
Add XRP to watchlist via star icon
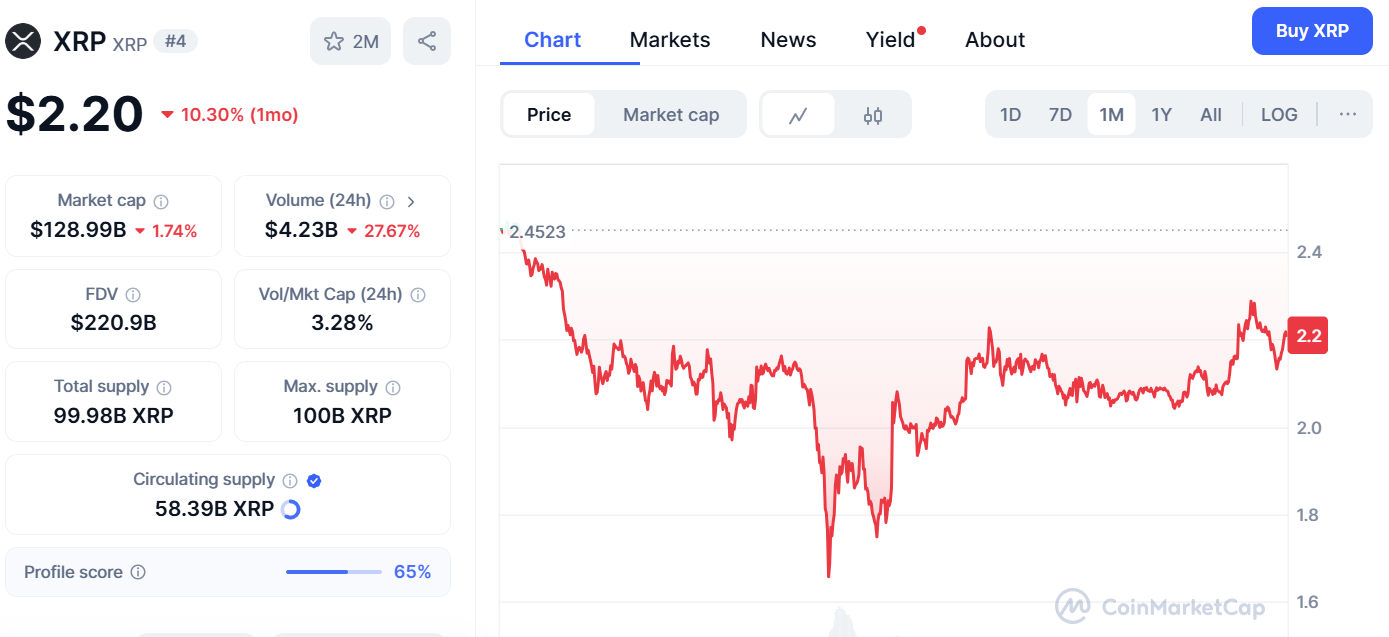coord(335,41)
